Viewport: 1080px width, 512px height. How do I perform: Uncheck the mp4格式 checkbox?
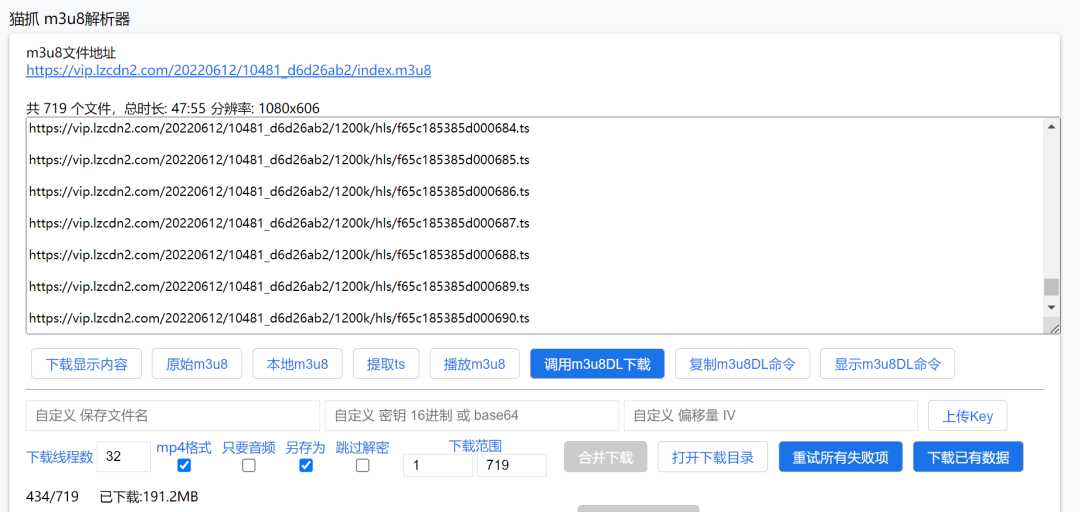(x=184, y=465)
